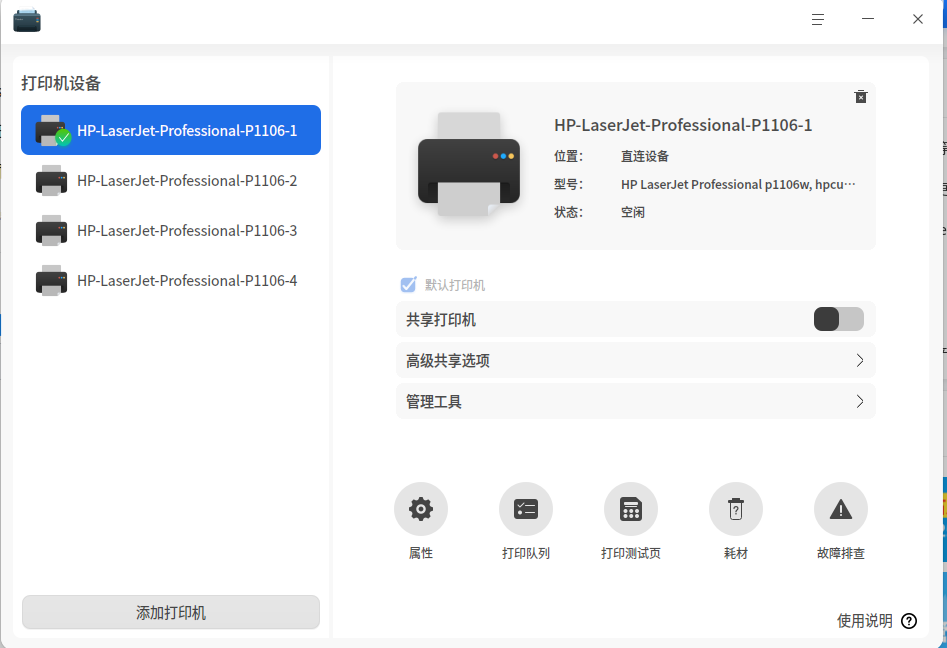This screenshot has height=648, width=947.
Task: Click the printer name heading in details card
Action: point(683,125)
